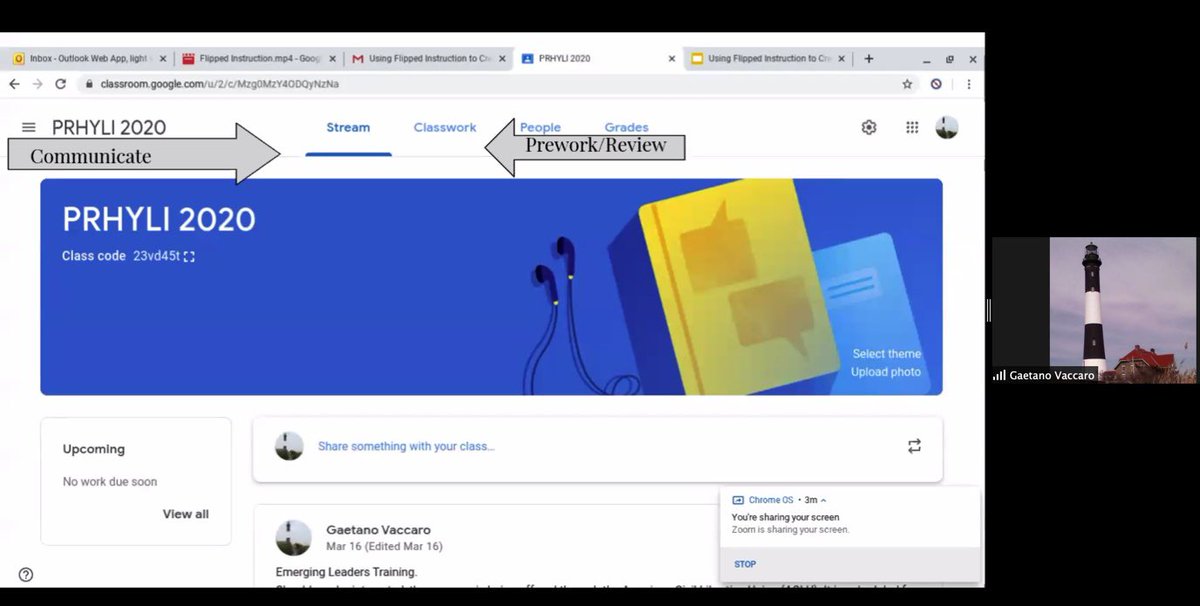The image size is (1200, 606).
Task: Open the class settings gear
Action: click(x=868, y=127)
